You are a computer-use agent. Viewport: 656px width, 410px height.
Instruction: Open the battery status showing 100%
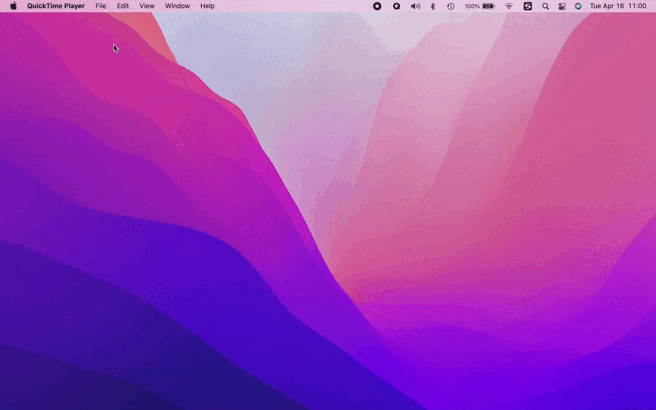tap(479, 6)
